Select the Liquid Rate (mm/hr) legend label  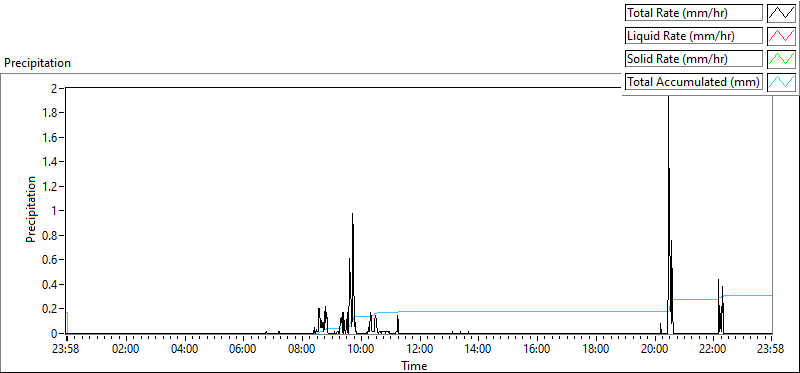[x=694, y=36]
